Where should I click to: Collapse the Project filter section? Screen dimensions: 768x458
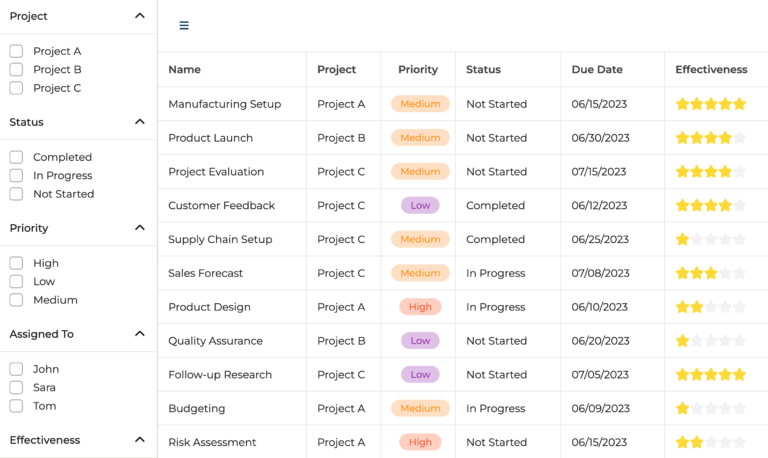click(139, 16)
